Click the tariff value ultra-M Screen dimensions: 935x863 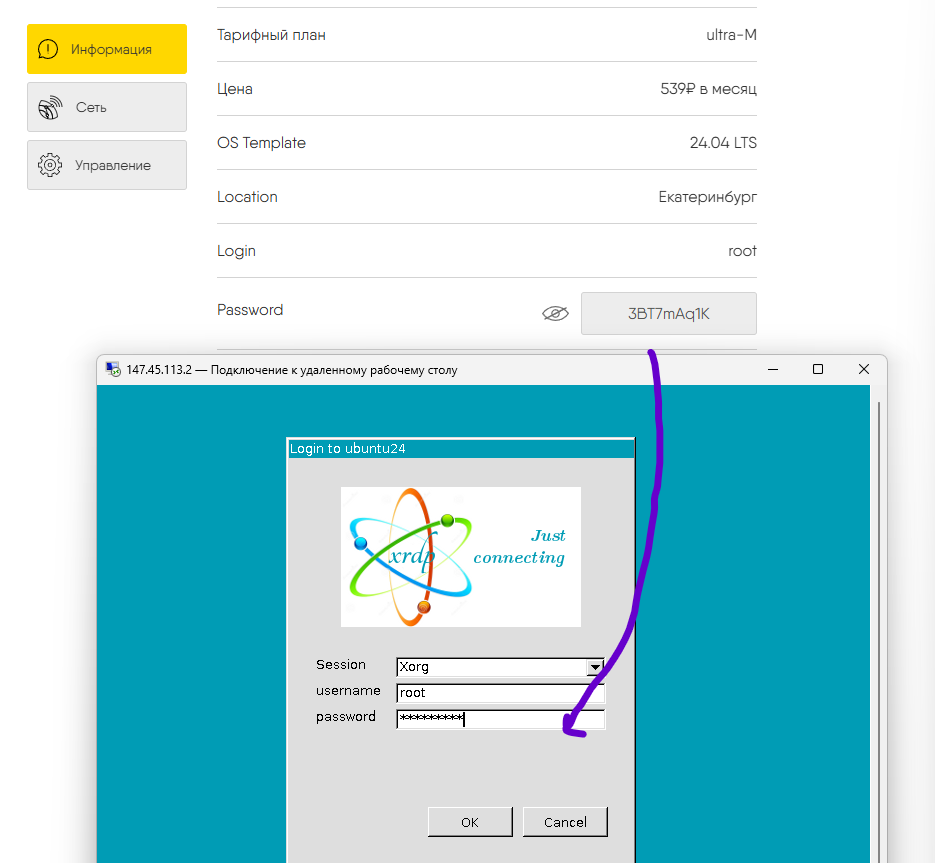[x=731, y=35]
